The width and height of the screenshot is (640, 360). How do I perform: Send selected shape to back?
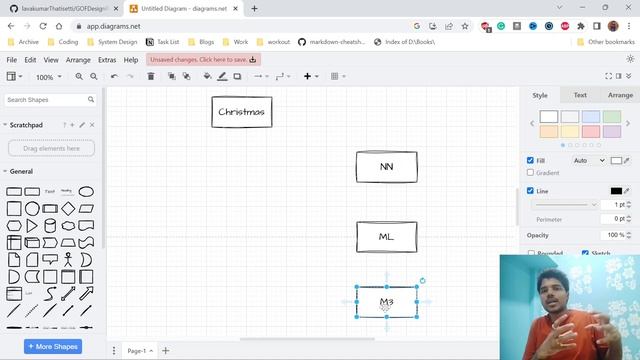click(x=187, y=76)
